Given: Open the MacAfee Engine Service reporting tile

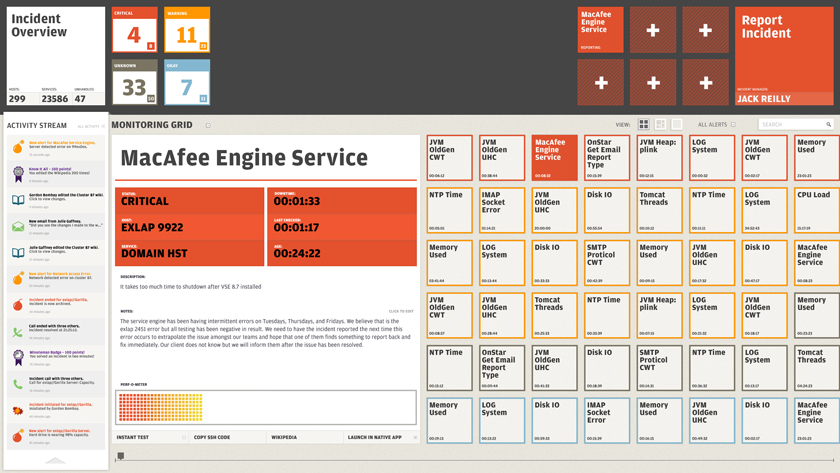Looking at the screenshot, I should pos(601,29).
